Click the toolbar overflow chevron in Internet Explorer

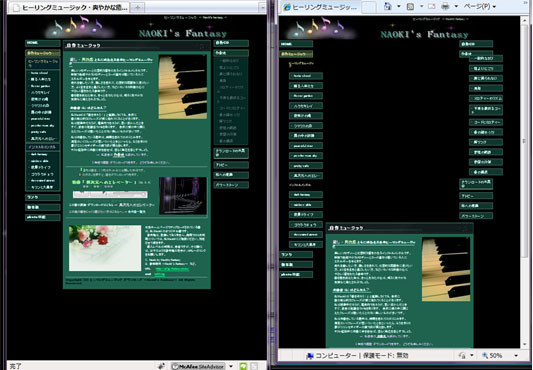[525, 3]
